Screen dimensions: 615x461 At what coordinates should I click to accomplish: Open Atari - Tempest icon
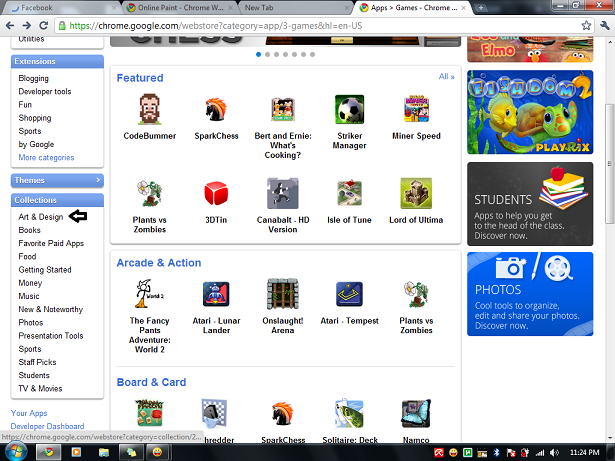click(x=349, y=294)
